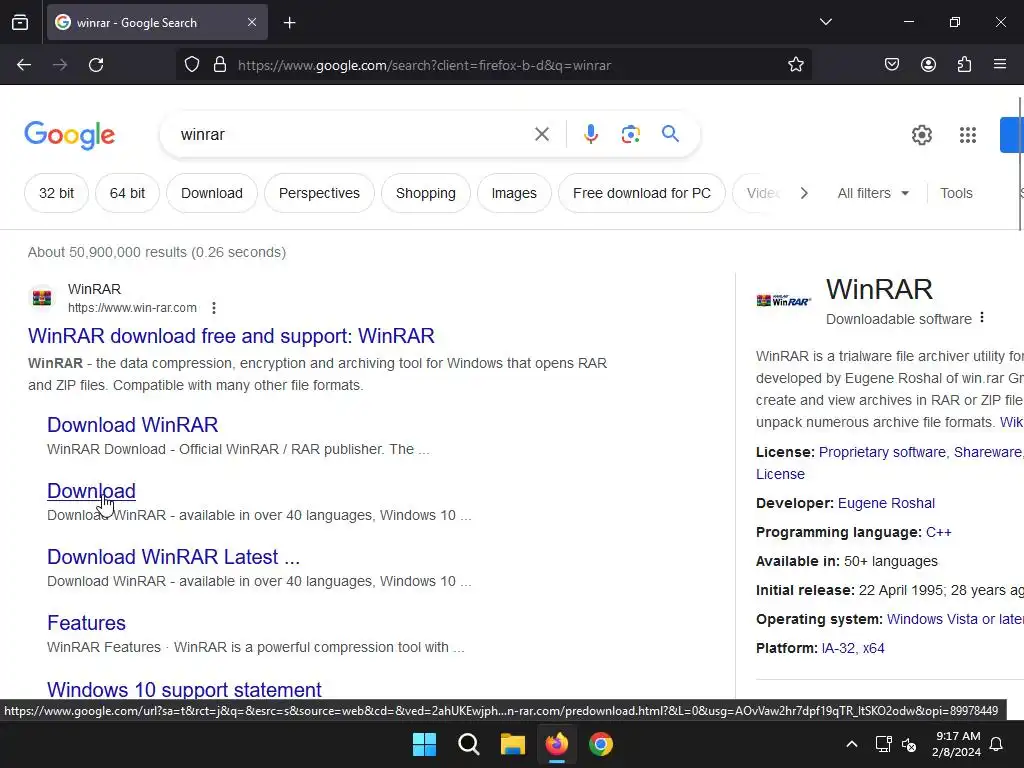Follow the Proprietary software license link
This screenshot has height=768, width=1024.
tap(882, 452)
